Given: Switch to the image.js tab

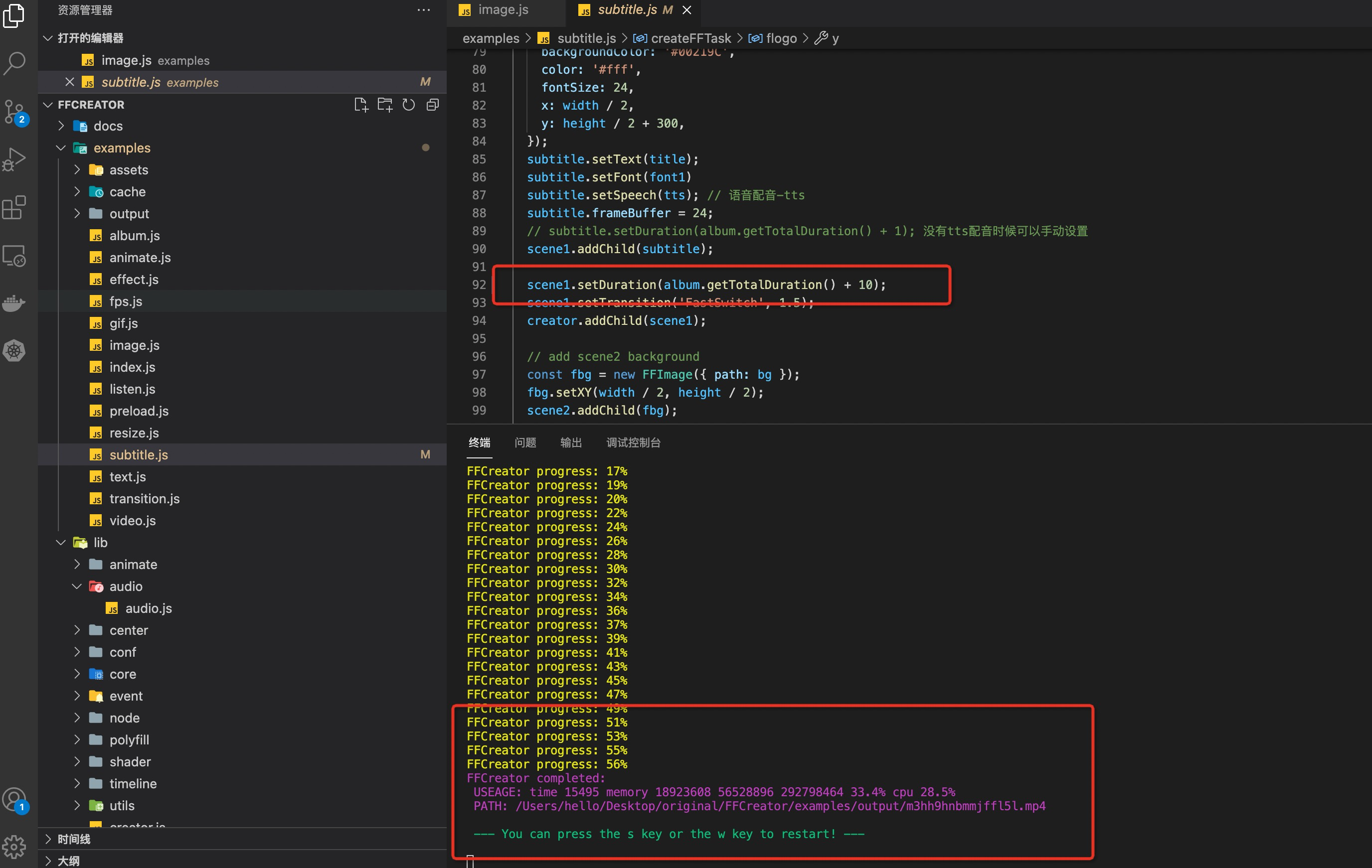Looking at the screenshot, I should 503,9.
